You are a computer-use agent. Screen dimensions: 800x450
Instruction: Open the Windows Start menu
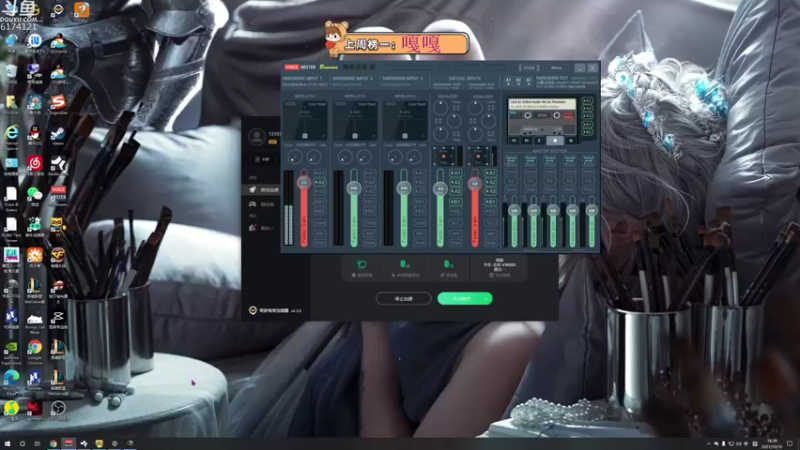tap(7, 443)
